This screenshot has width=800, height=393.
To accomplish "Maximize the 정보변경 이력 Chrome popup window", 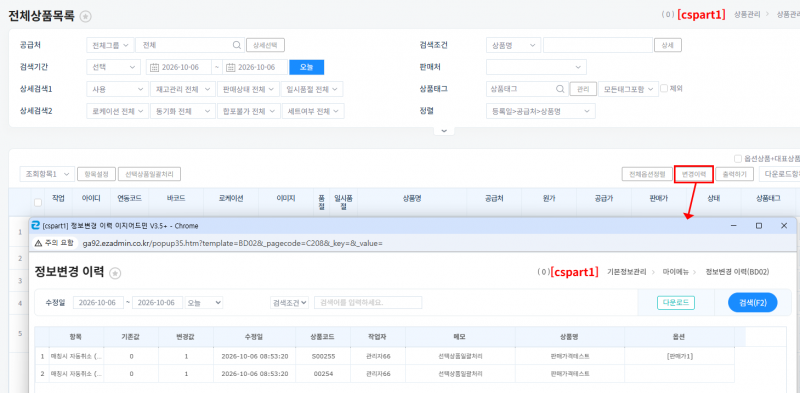I will coord(759,226).
